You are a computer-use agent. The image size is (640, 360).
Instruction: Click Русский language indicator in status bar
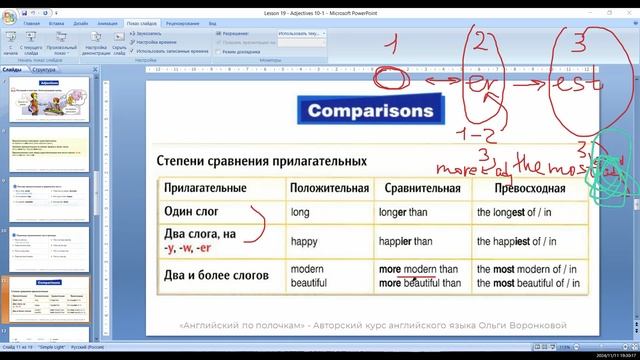(x=88, y=347)
